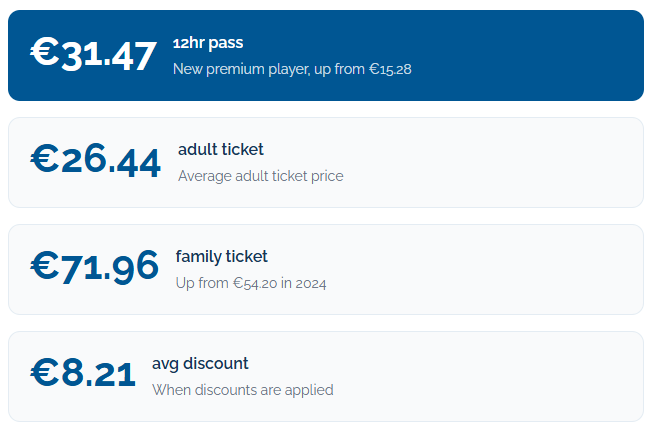Select the 12hr pass card
Screen dimensions: 656x429
[325, 55]
